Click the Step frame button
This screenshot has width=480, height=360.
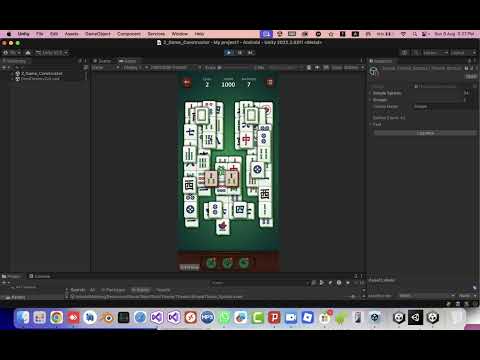(251, 53)
